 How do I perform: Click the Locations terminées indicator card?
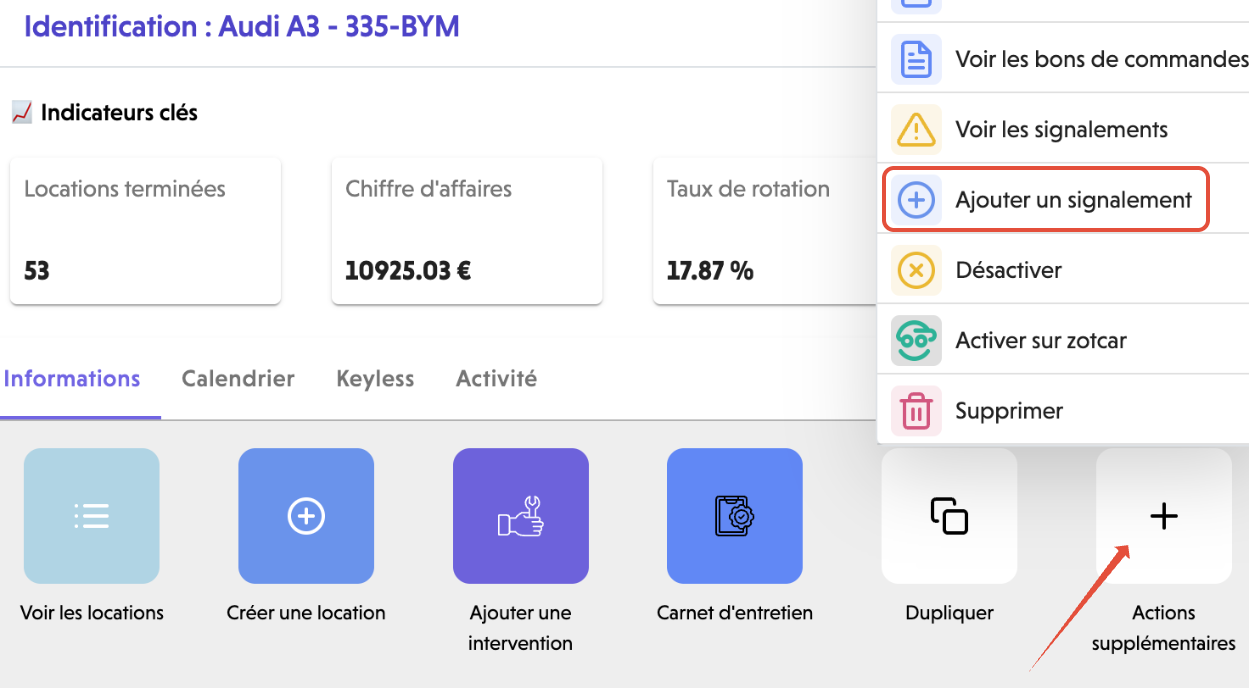pos(146,231)
